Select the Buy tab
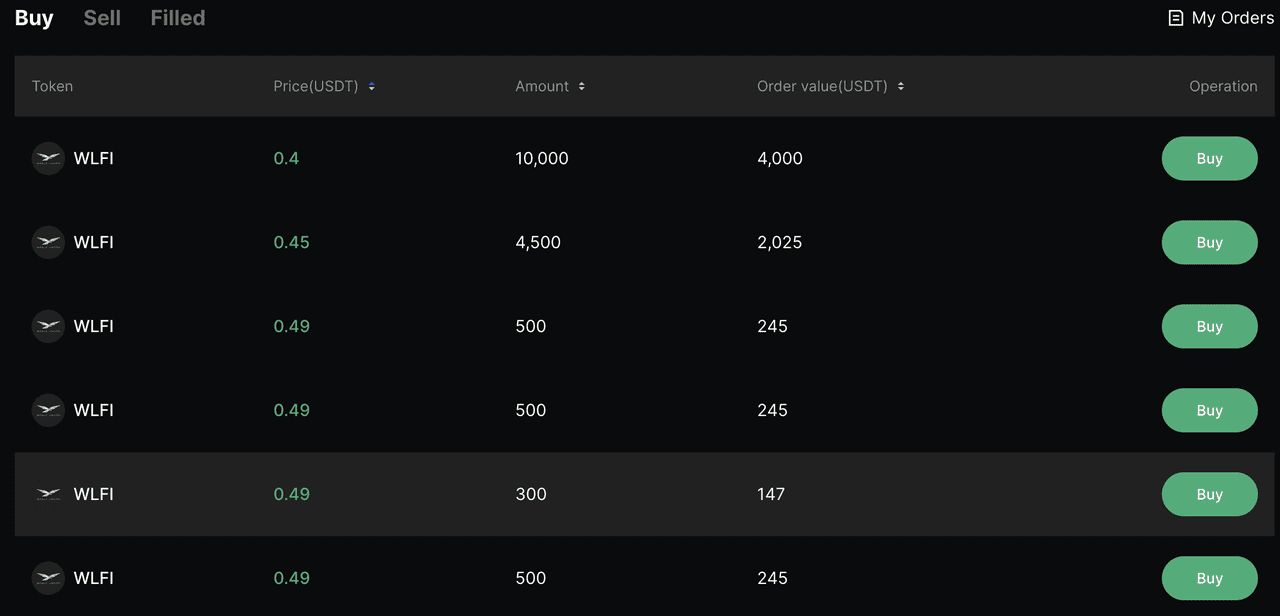The image size is (1280, 616). click(x=34, y=18)
